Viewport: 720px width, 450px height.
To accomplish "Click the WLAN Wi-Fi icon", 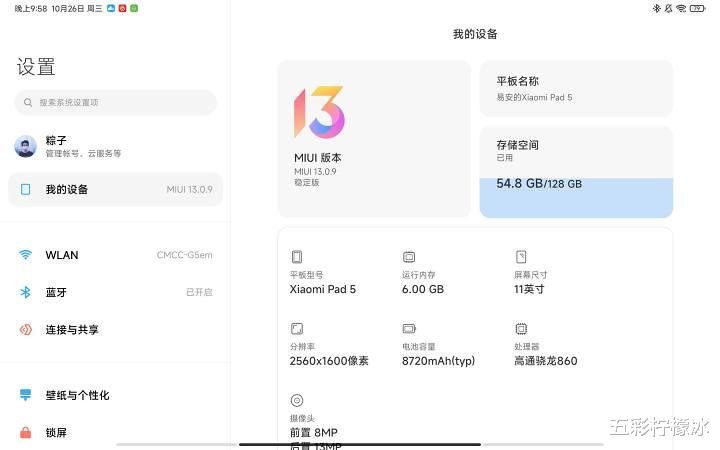I will tap(25, 255).
